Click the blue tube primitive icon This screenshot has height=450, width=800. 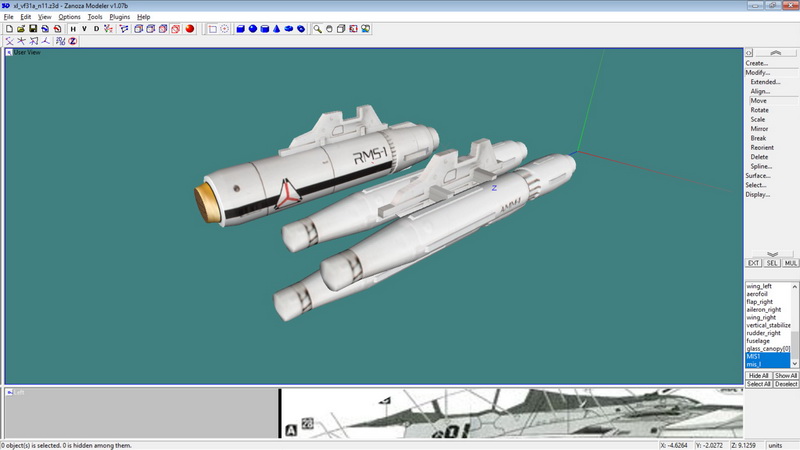coord(301,29)
